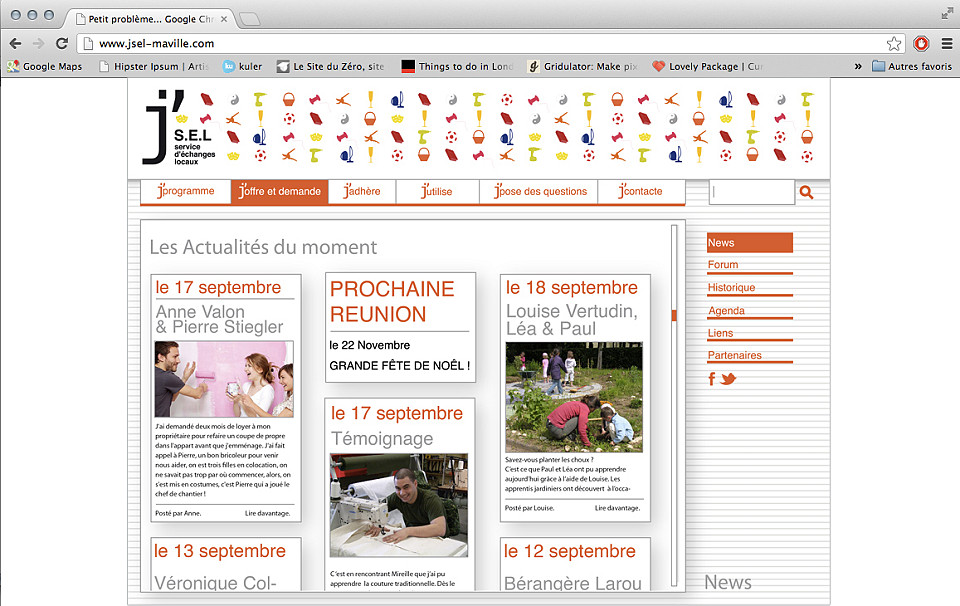Select the j'adhère menu tab

coord(362,191)
